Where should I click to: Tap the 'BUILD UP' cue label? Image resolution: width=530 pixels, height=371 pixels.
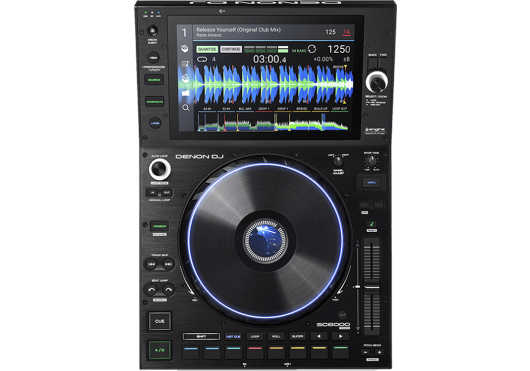pyautogui.click(x=320, y=109)
